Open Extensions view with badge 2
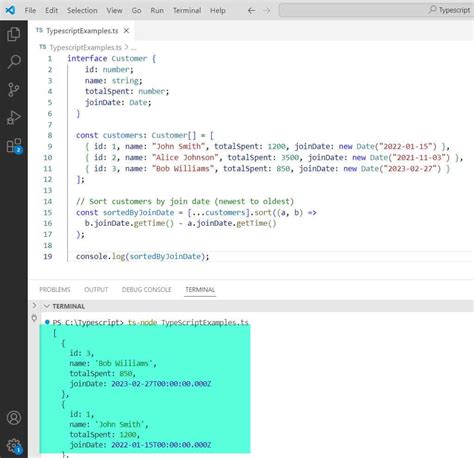This screenshot has width=474, height=458. 14,146
